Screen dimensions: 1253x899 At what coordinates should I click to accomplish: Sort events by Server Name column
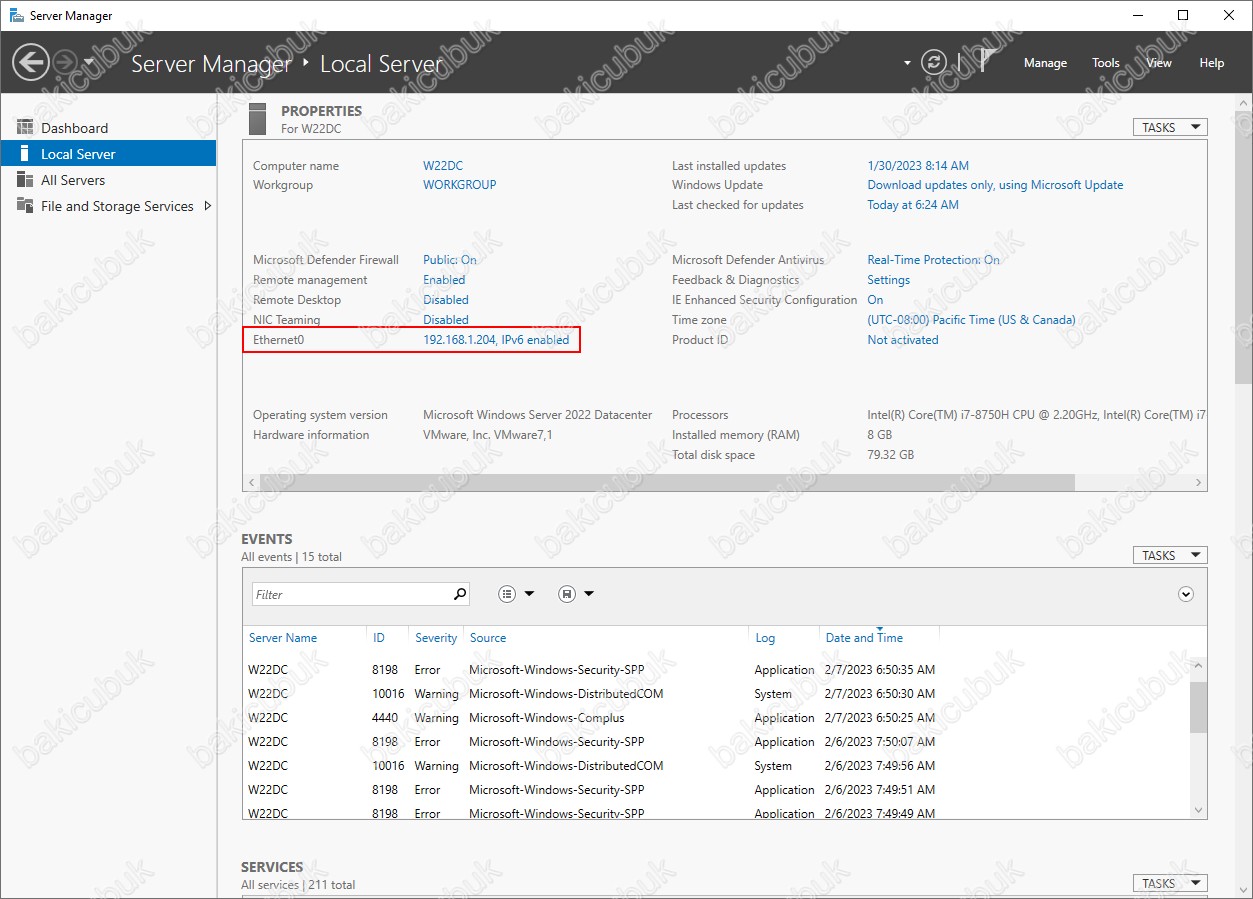pyautogui.click(x=283, y=638)
